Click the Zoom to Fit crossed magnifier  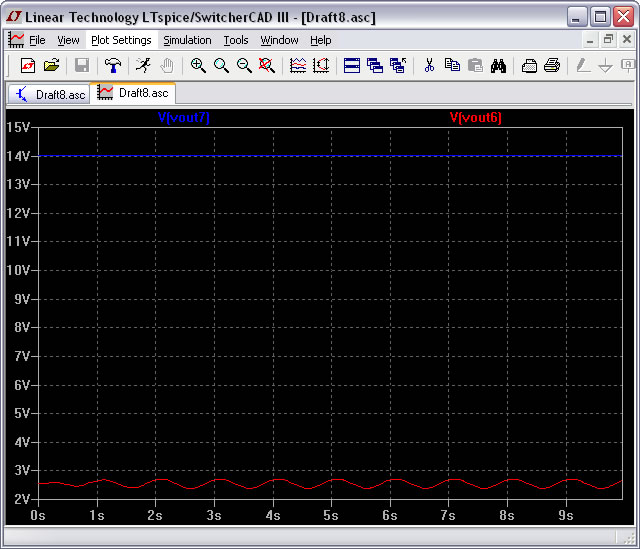[267, 65]
